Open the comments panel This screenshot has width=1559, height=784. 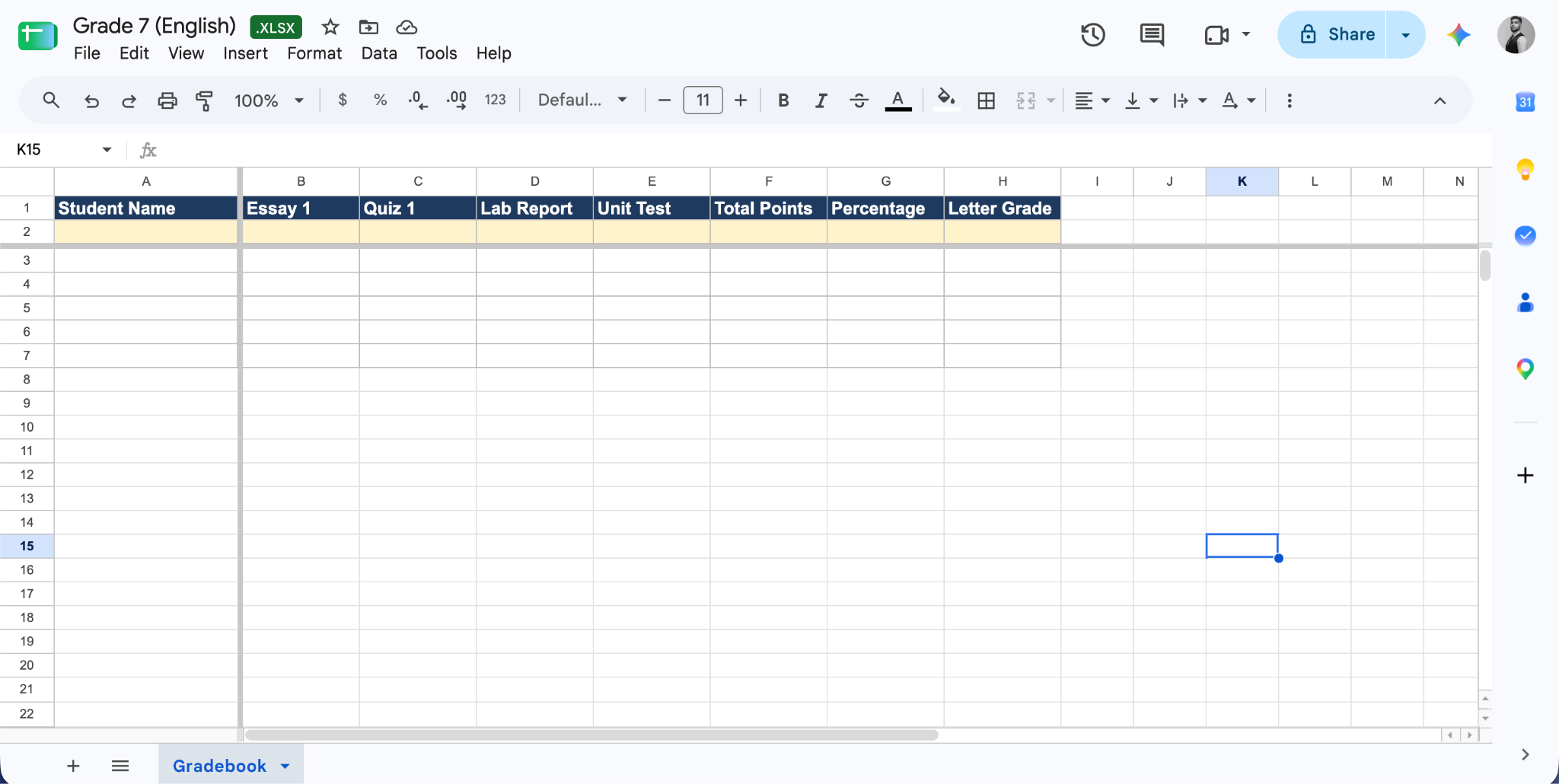point(1152,34)
